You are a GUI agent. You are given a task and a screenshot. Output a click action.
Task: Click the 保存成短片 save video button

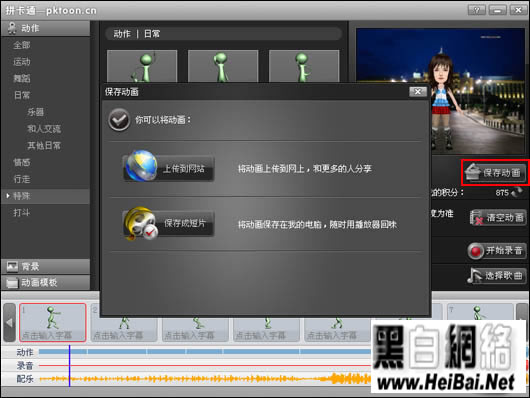pyautogui.click(x=169, y=223)
